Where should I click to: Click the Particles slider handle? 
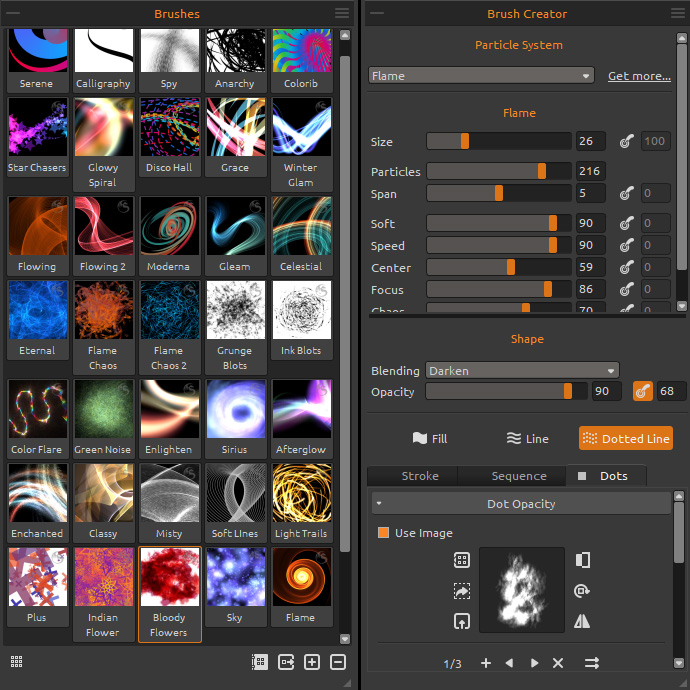[x=542, y=172]
